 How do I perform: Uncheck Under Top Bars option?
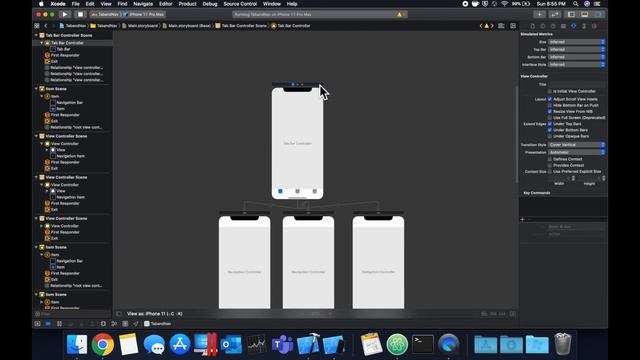[x=550, y=124]
